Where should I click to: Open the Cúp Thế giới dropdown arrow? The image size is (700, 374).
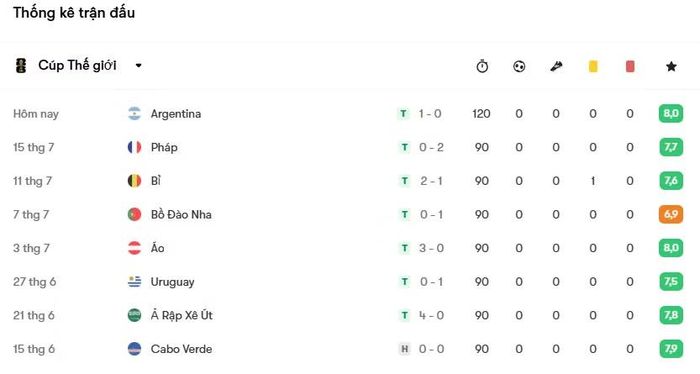click(x=138, y=66)
